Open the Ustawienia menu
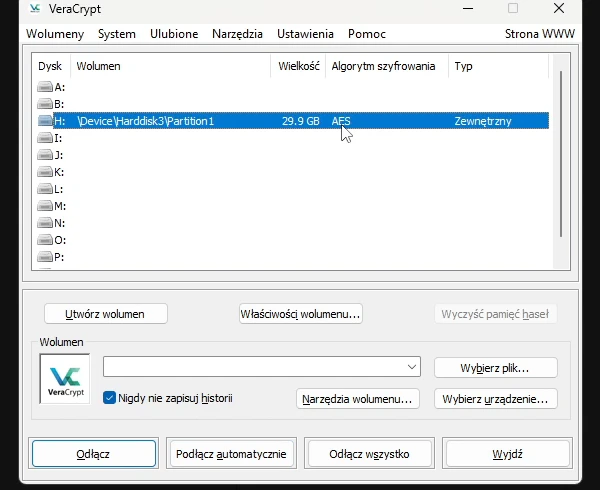Viewport: 600px width, 490px height. click(305, 34)
